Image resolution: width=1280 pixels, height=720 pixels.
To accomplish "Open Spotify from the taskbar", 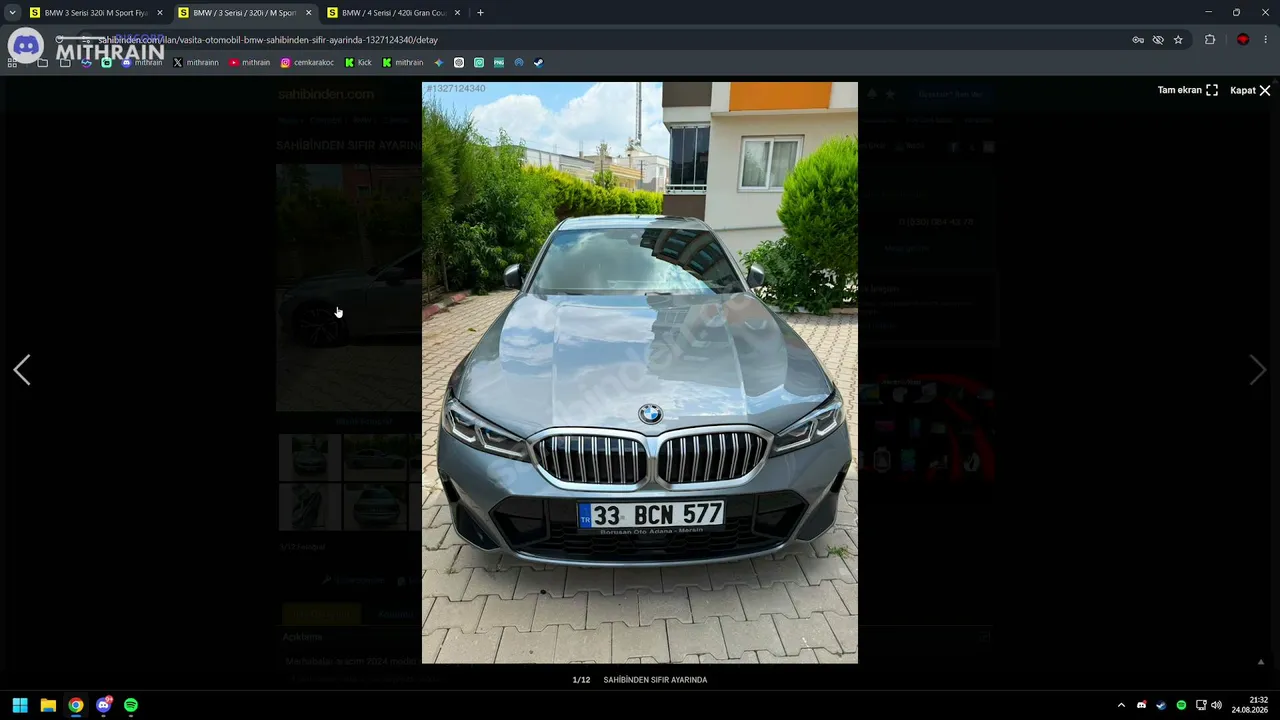I will coord(131,705).
